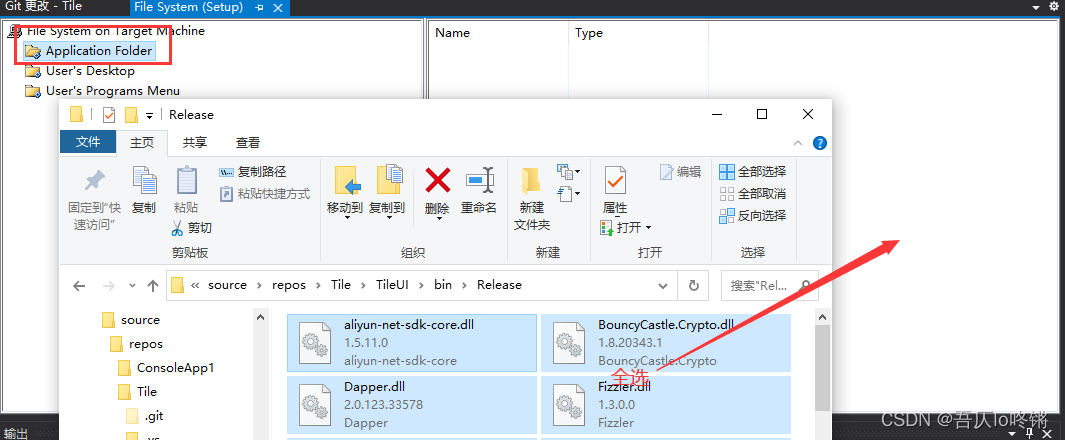Select the aliyun-net-sdk-core.dll file
The width and height of the screenshot is (1065, 440).
click(412, 343)
